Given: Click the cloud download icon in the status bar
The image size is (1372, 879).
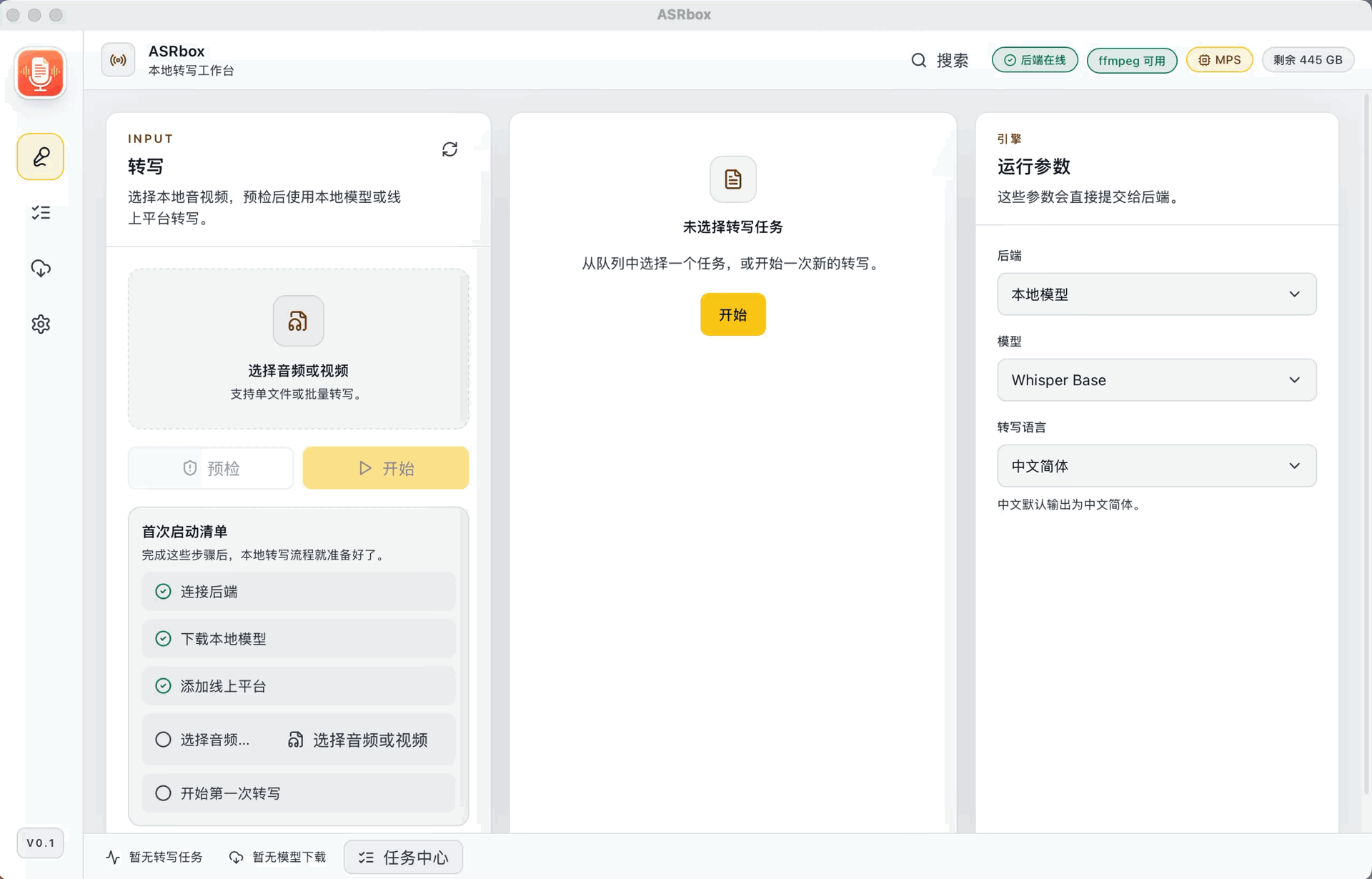Looking at the screenshot, I should (x=236, y=856).
